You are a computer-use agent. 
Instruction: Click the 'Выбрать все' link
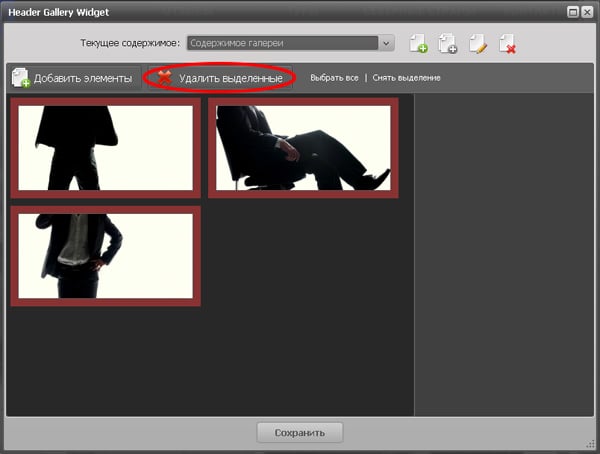(334, 78)
